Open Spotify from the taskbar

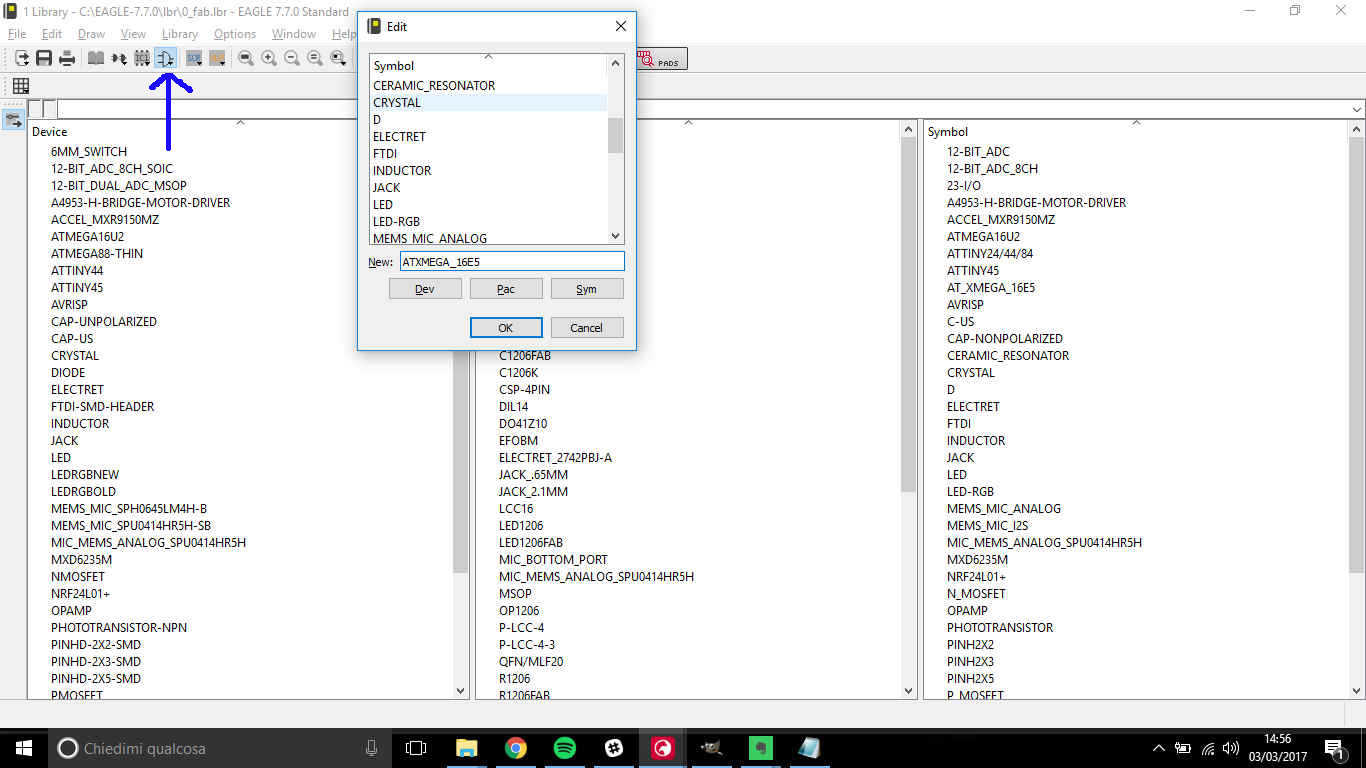pyautogui.click(x=564, y=748)
